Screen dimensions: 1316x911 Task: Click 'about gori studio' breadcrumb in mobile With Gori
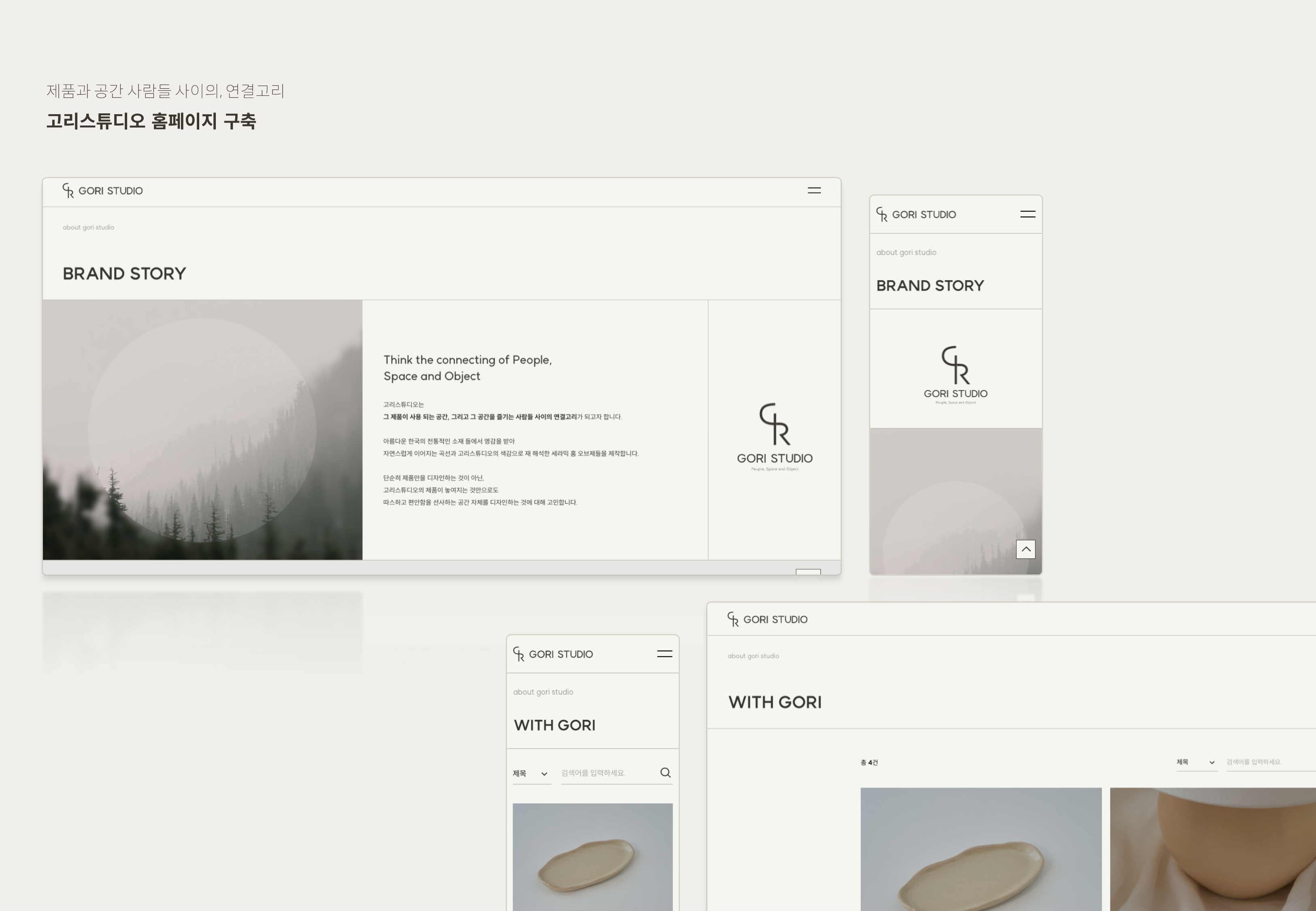543,692
